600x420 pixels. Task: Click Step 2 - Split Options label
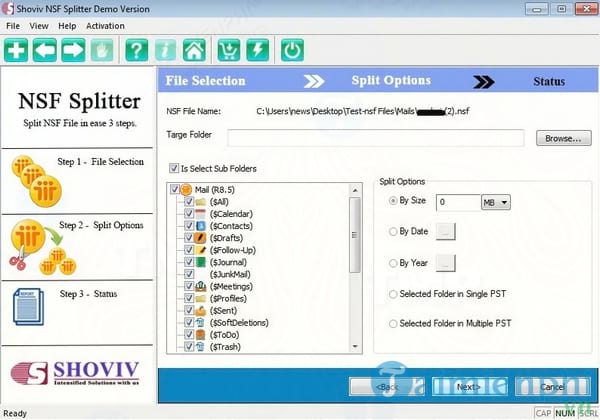coord(101,225)
